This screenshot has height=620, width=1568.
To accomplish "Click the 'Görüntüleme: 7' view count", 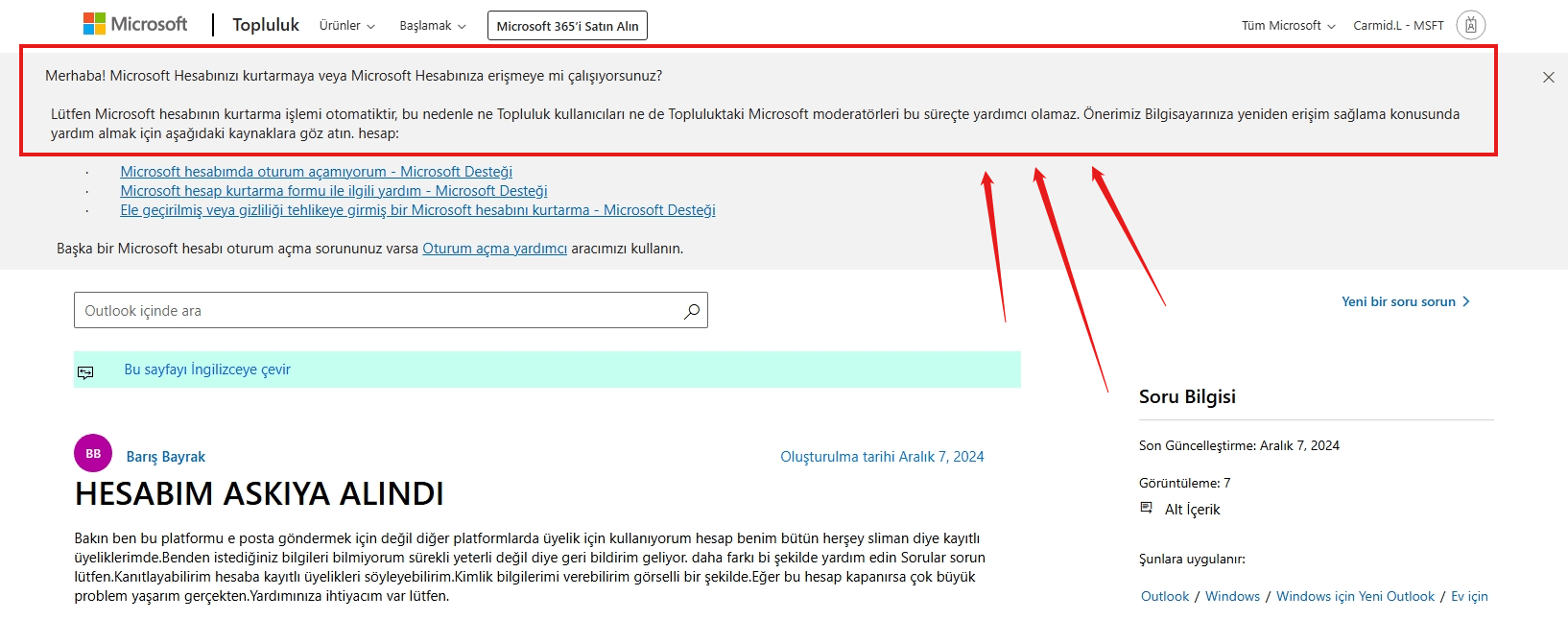I will [x=1184, y=483].
